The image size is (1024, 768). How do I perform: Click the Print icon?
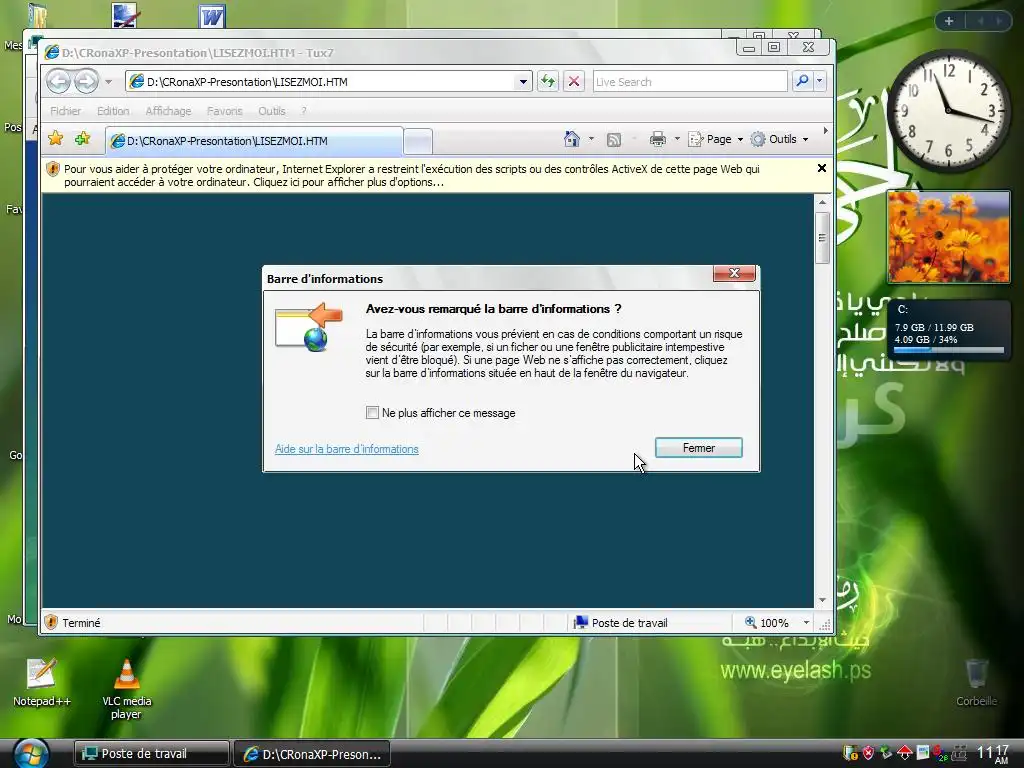click(658, 138)
